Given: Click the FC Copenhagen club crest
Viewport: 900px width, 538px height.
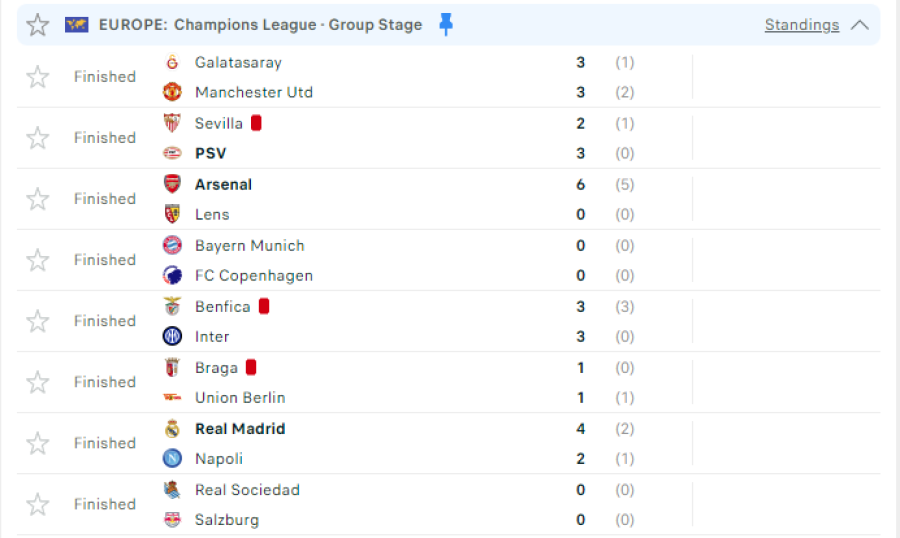Looking at the screenshot, I should click(x=172, y=275).
